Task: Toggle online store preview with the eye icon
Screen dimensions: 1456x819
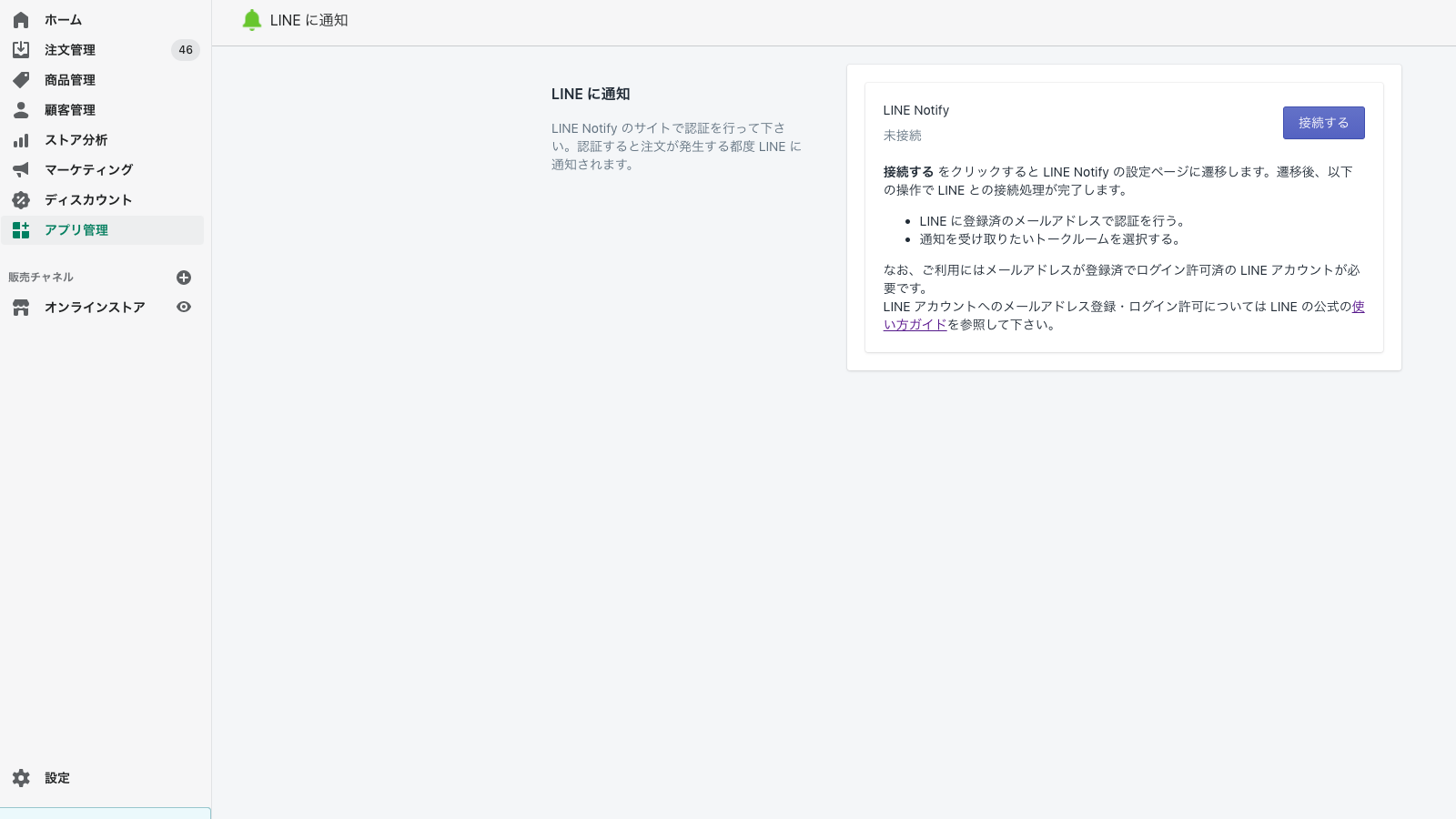Action: pos(184,308)
